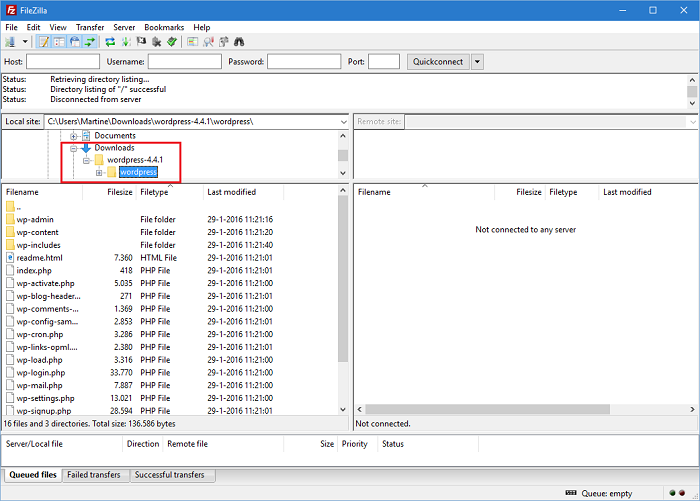Select the parent directory folder icon
Image resolution: width=700 pixels, height=501 pixels.
coord(10,207)
